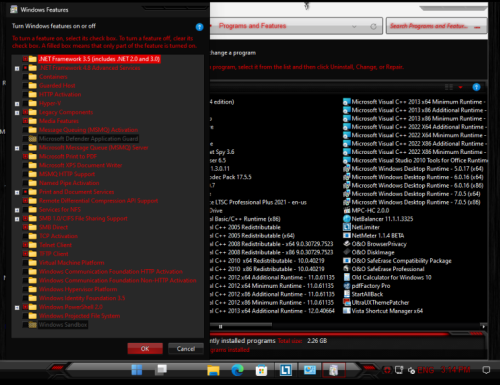Open the address bar history dropdown
This screenshot has height=385, width=500.
pyautogui.click(x=354, y=26)
